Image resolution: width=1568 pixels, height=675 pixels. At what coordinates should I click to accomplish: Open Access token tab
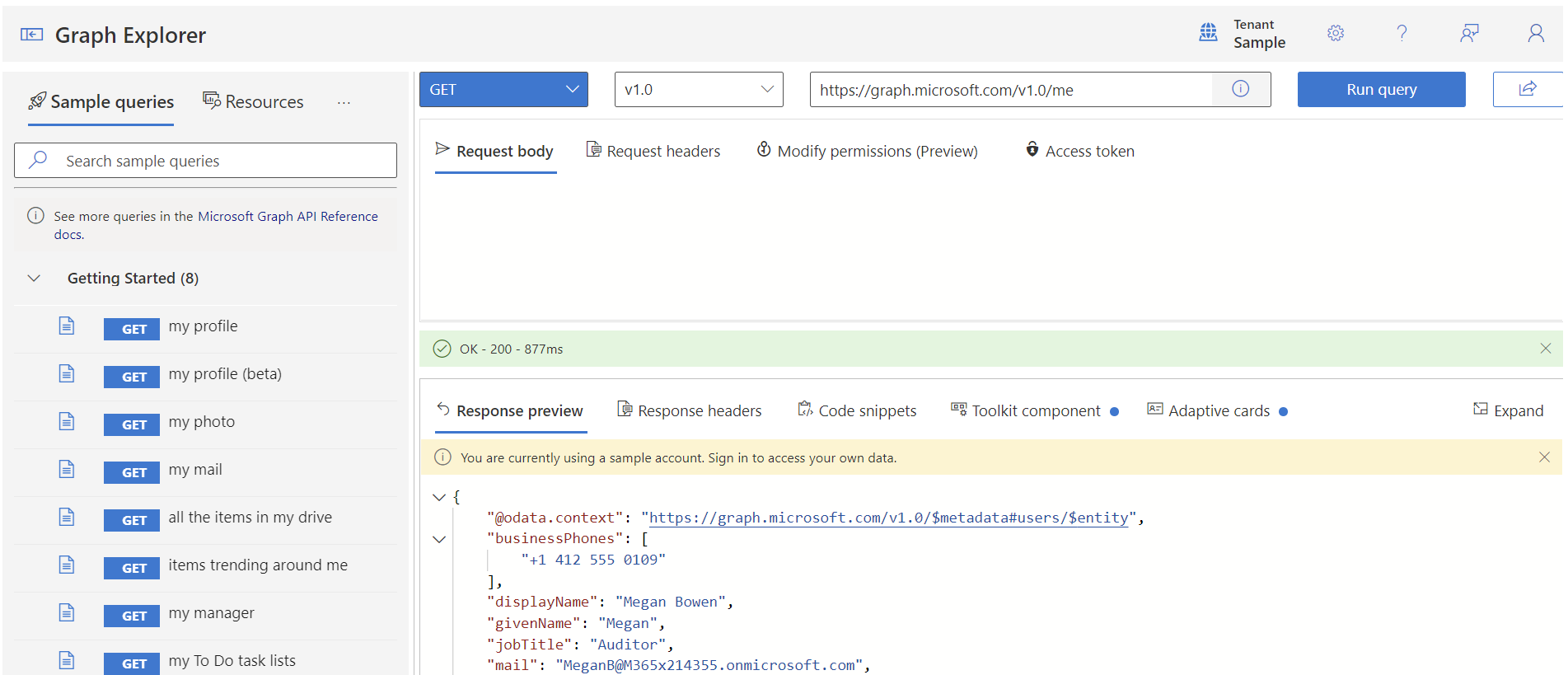click(1080, 151)
